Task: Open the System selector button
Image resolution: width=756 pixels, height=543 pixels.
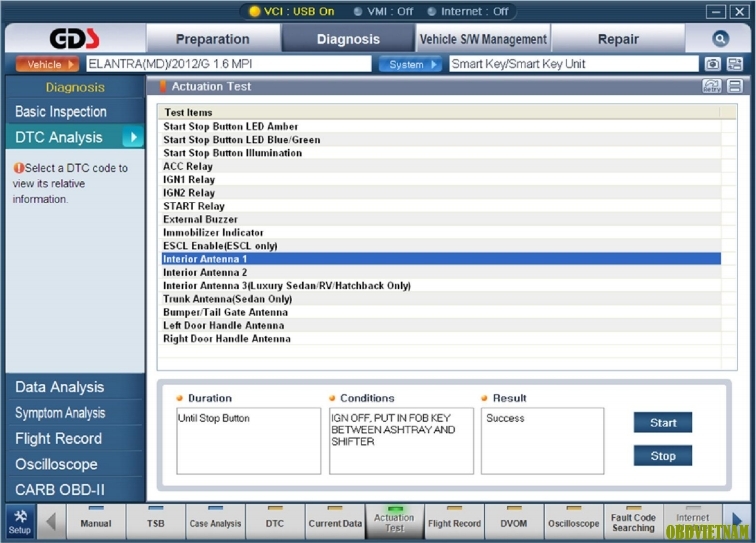Action: coord(410,64)
